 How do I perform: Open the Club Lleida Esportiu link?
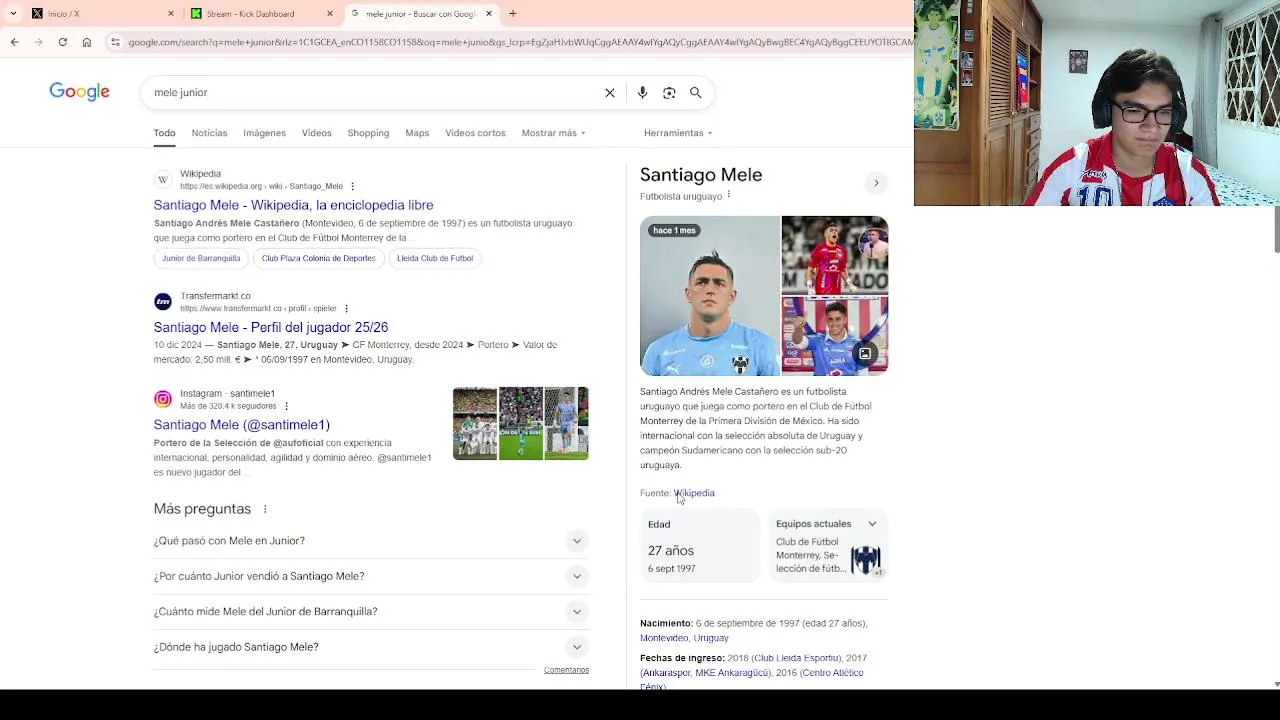797,658
